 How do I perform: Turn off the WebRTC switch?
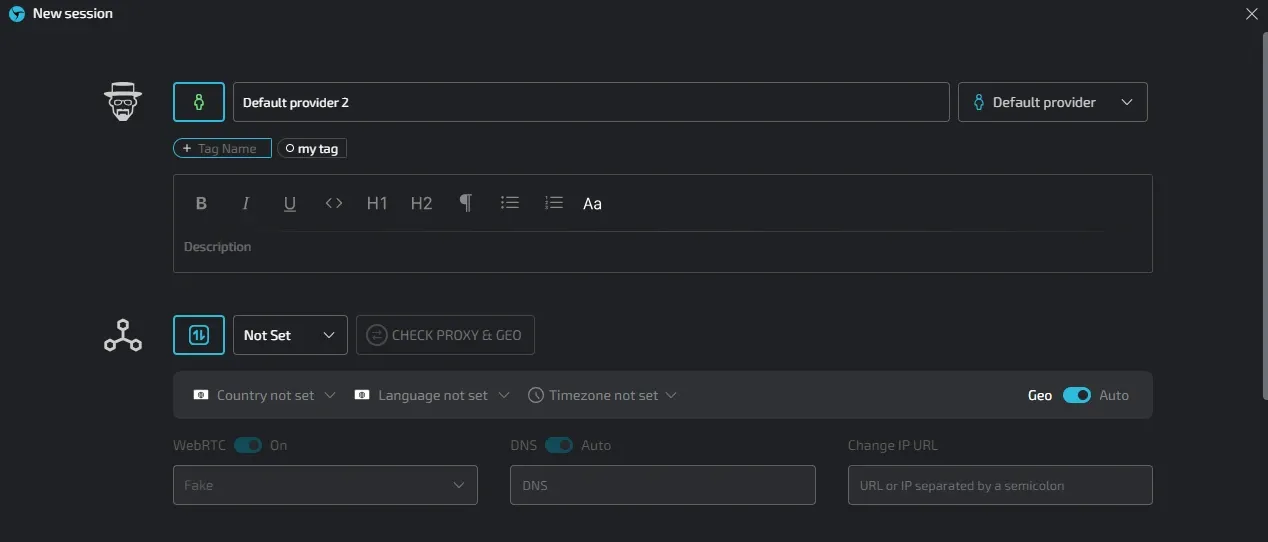pyautogui.click(x=248, y=445)
